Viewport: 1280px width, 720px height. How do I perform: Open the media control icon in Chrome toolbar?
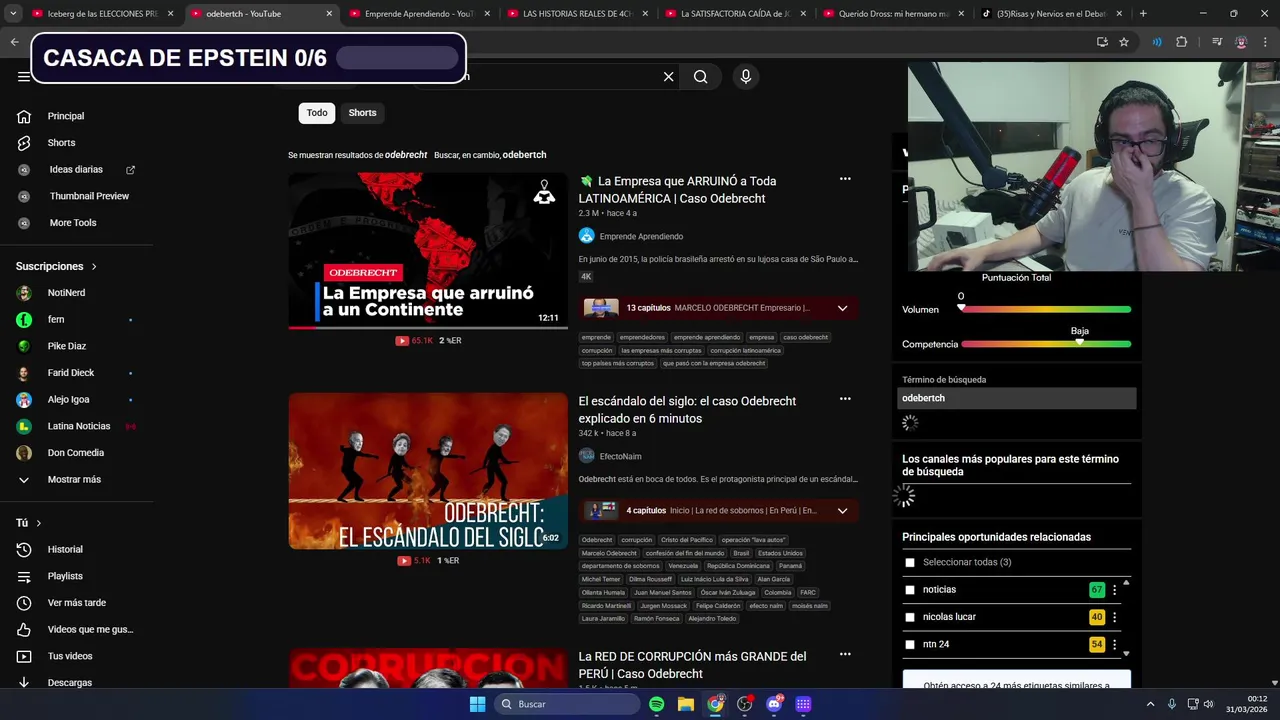(x=1217, y=42)
